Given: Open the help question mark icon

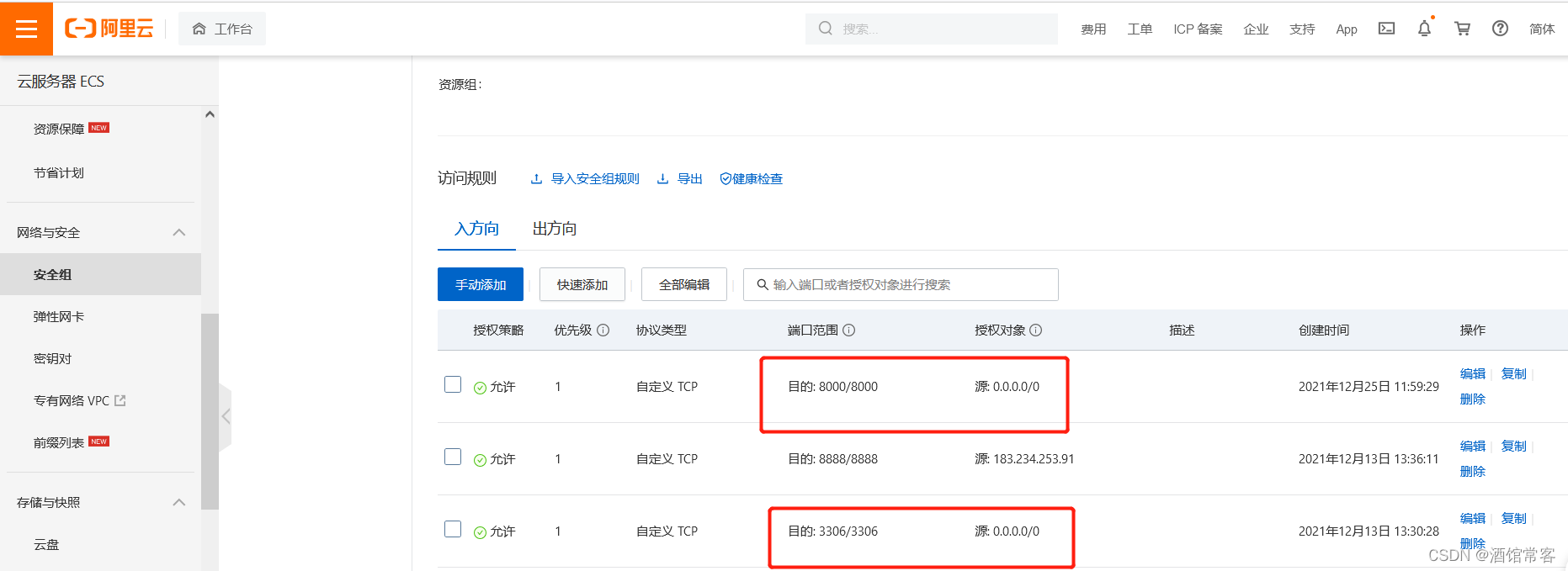Looking at the screenshot, I should [x=1500, y=29].
